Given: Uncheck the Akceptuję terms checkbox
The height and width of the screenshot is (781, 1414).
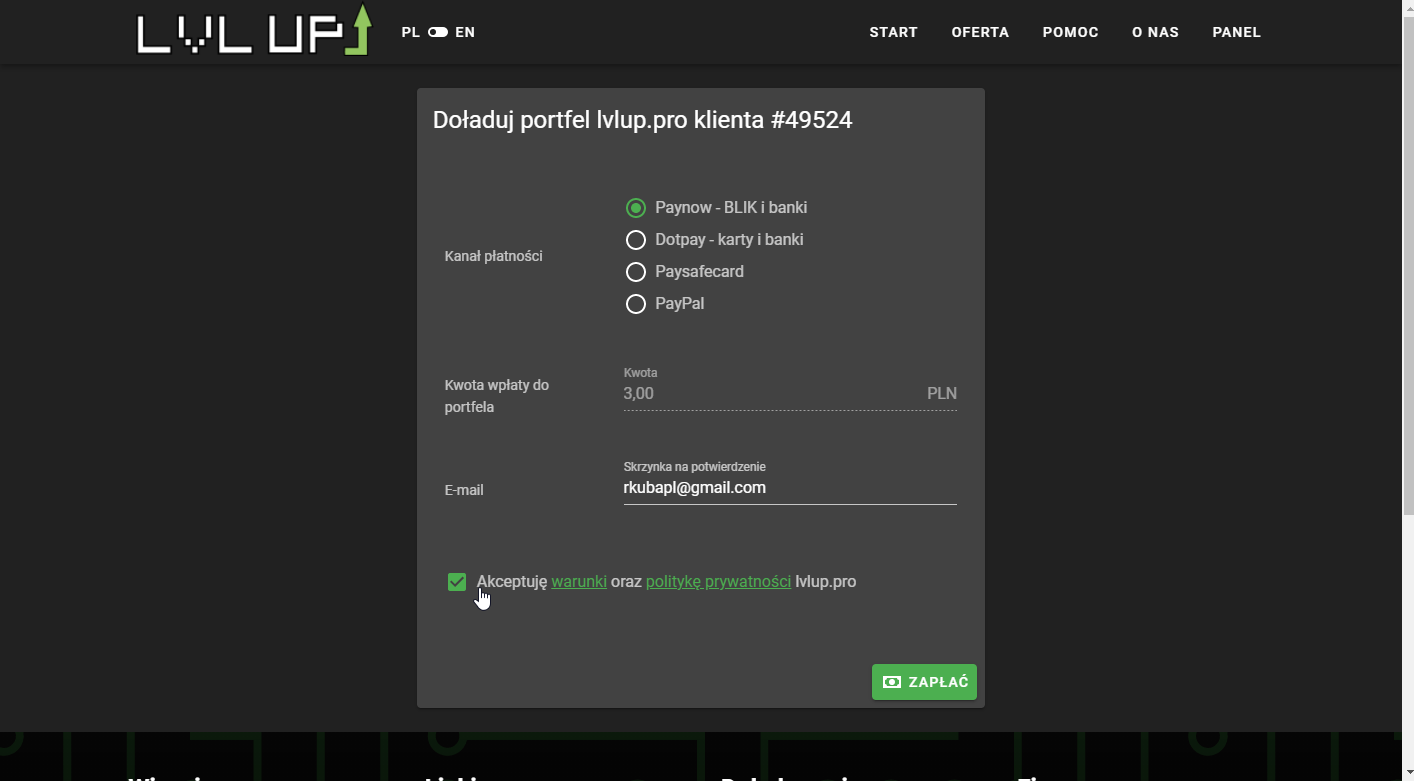Looking at the screenshot, I should [x=457, y=582].
